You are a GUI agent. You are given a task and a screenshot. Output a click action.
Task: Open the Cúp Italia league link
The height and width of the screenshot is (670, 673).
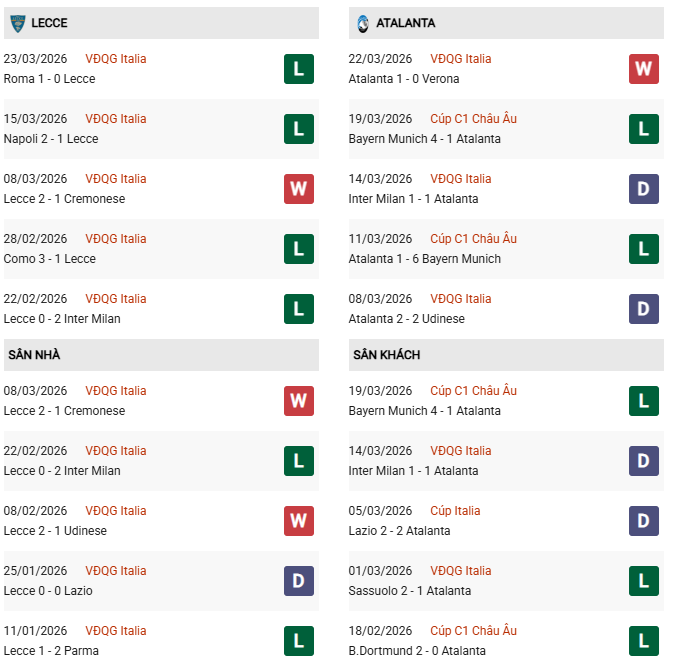(x=455, y=511)
